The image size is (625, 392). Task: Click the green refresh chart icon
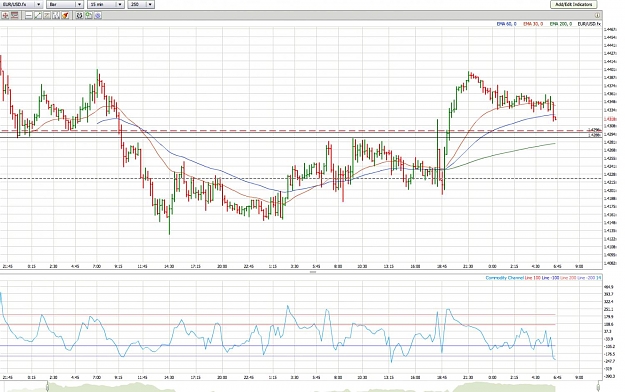click(88, 16)
